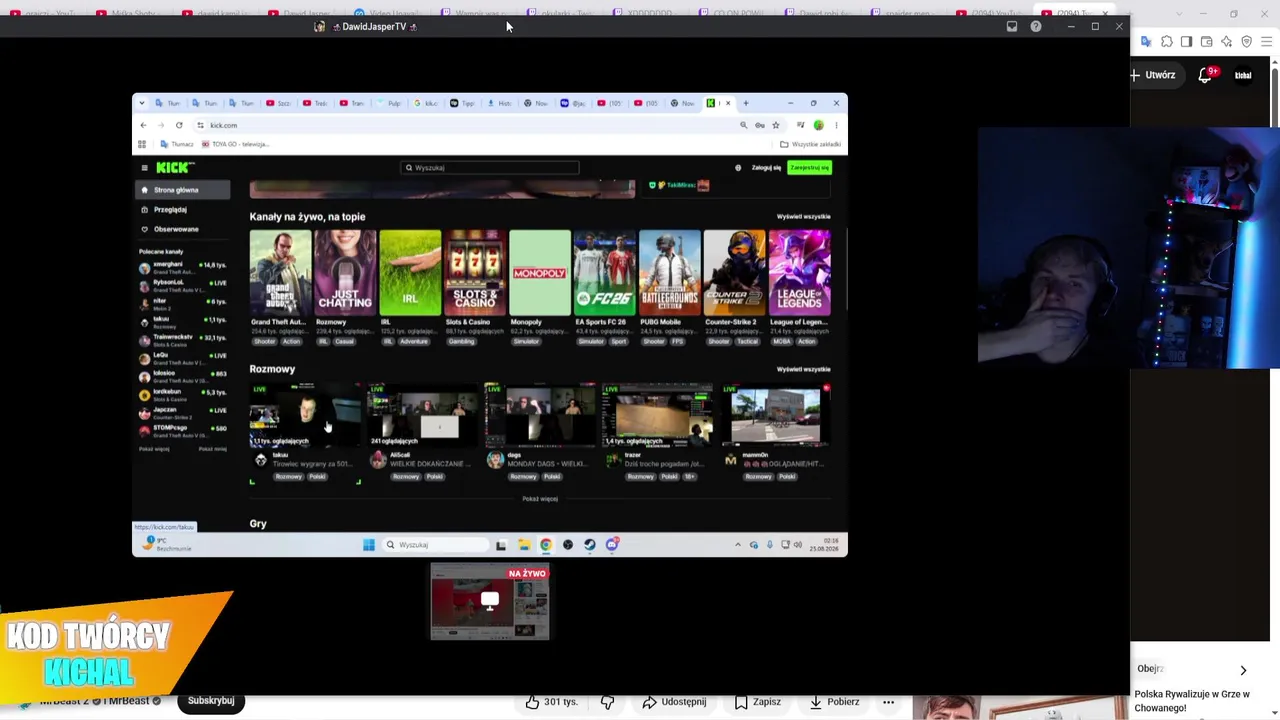Open the Kick sidebar hamburger menu

pos(144,168)
